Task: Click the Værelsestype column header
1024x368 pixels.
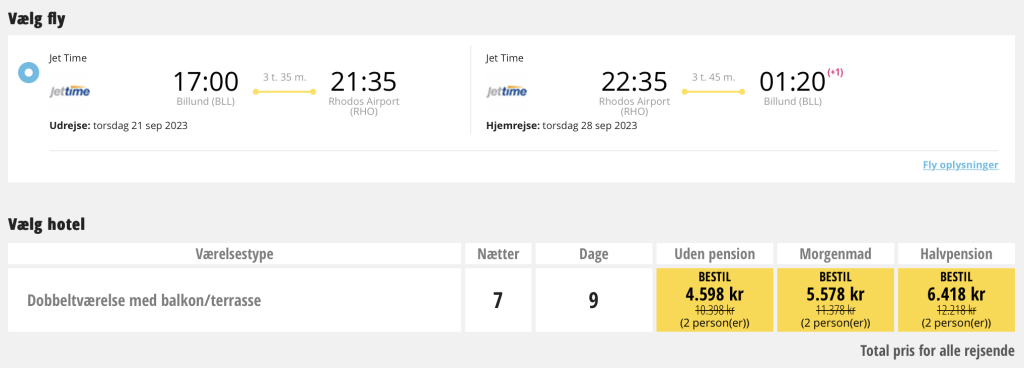Action: tap(234, 254)
